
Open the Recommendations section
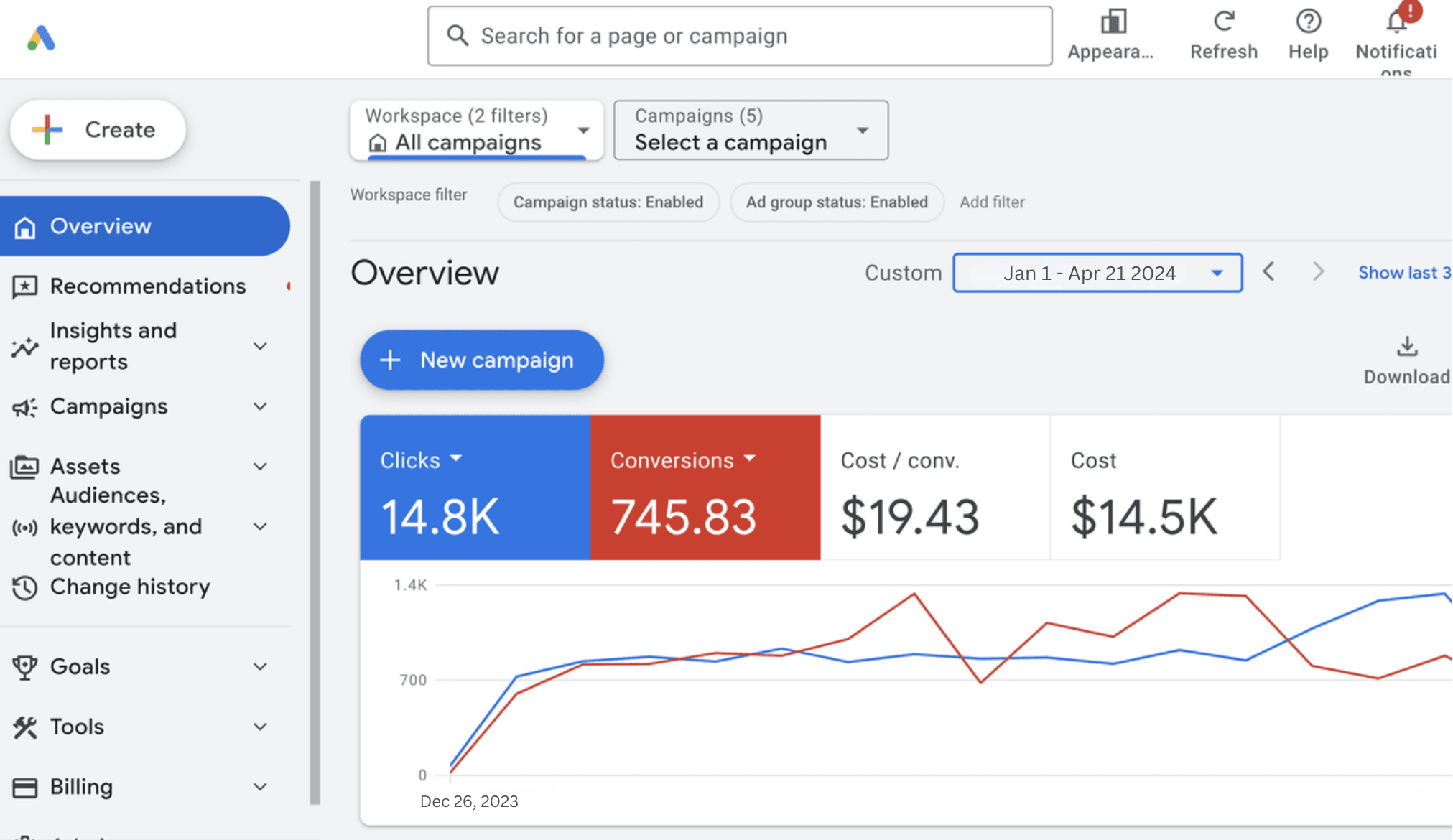tap(147, 286)
